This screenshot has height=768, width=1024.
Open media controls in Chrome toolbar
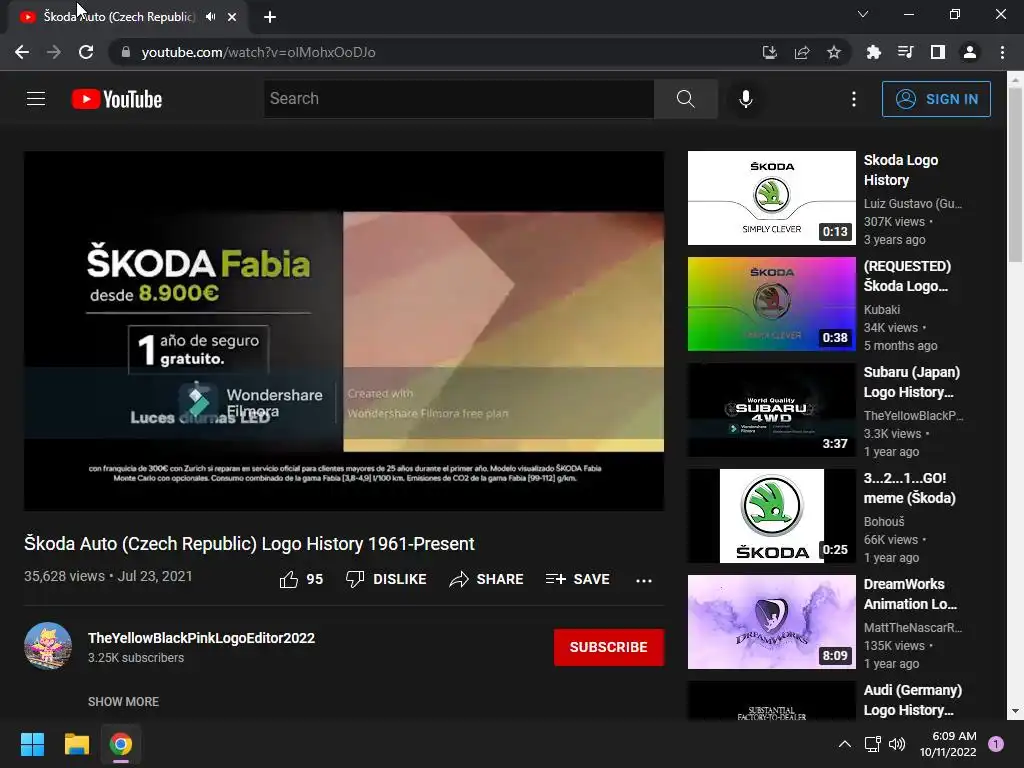pyautogui.click(x=905, y=52)
